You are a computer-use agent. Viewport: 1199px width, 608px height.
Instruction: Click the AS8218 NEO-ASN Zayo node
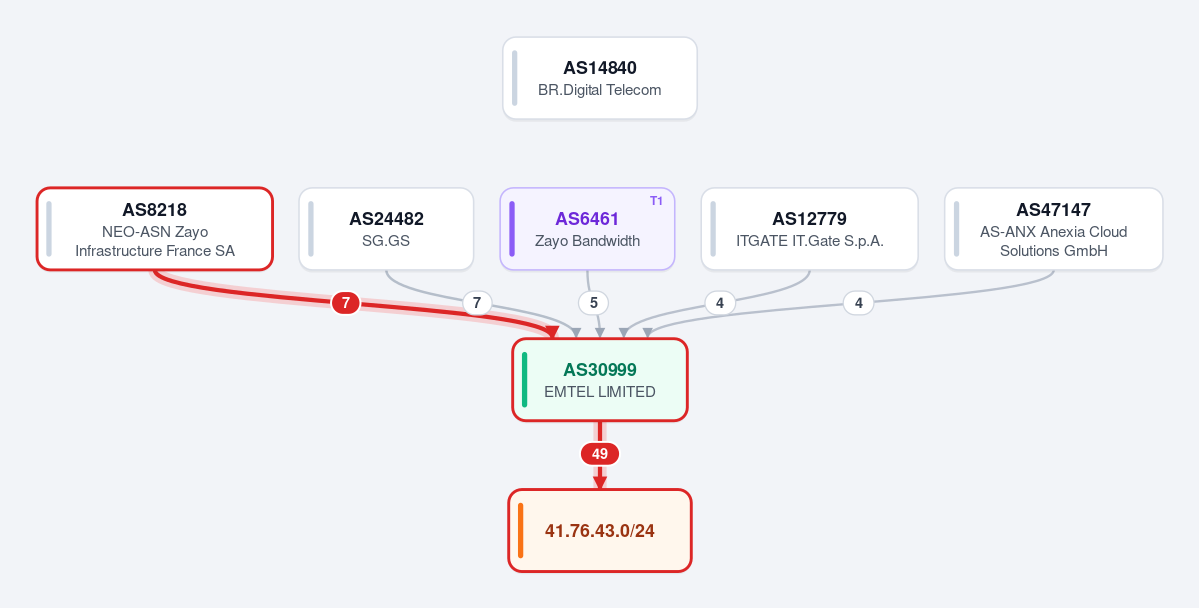[x=154, y=229]
